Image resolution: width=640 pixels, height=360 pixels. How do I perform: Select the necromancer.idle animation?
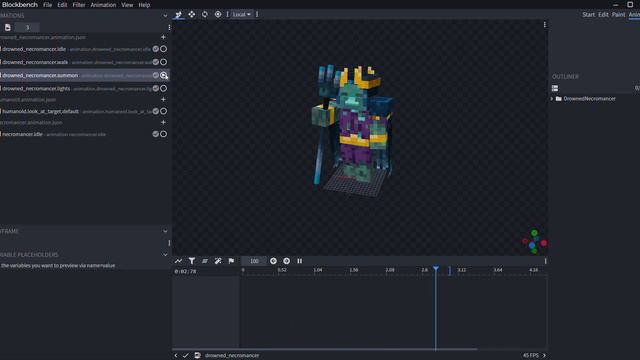[x=84, y=134]
